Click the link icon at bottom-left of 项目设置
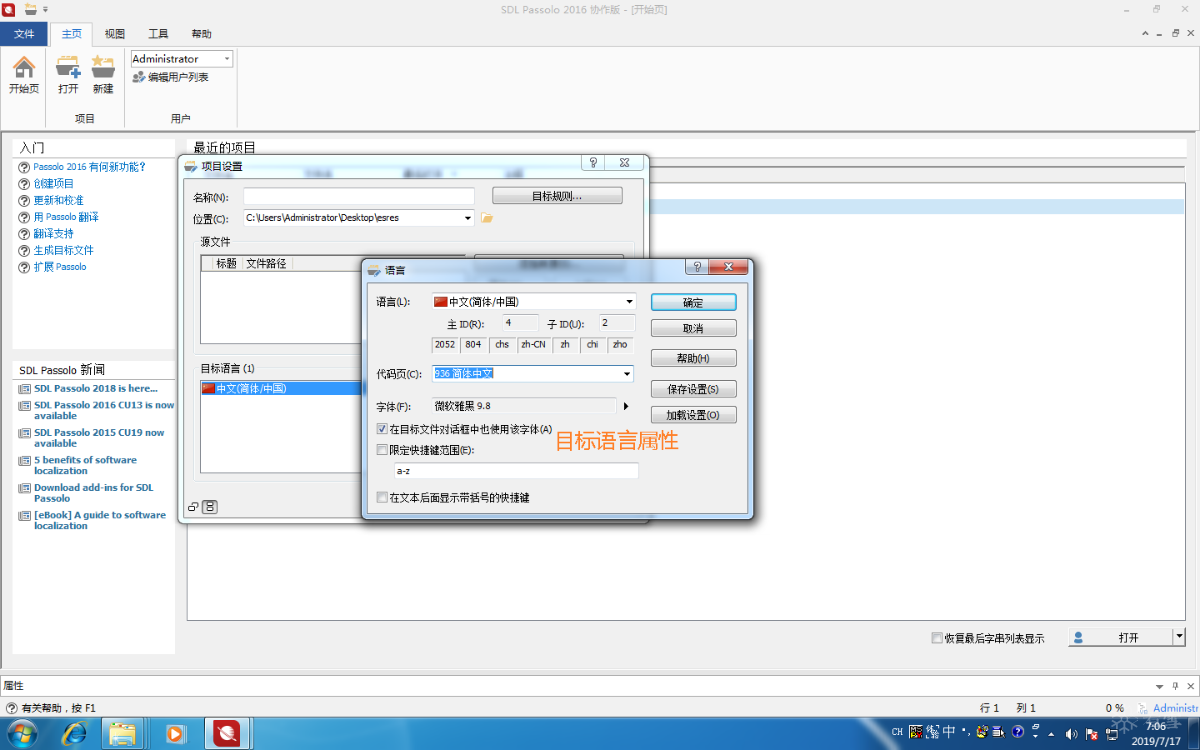This screenshot has width=1200, height=750. [x=194, y=507]
